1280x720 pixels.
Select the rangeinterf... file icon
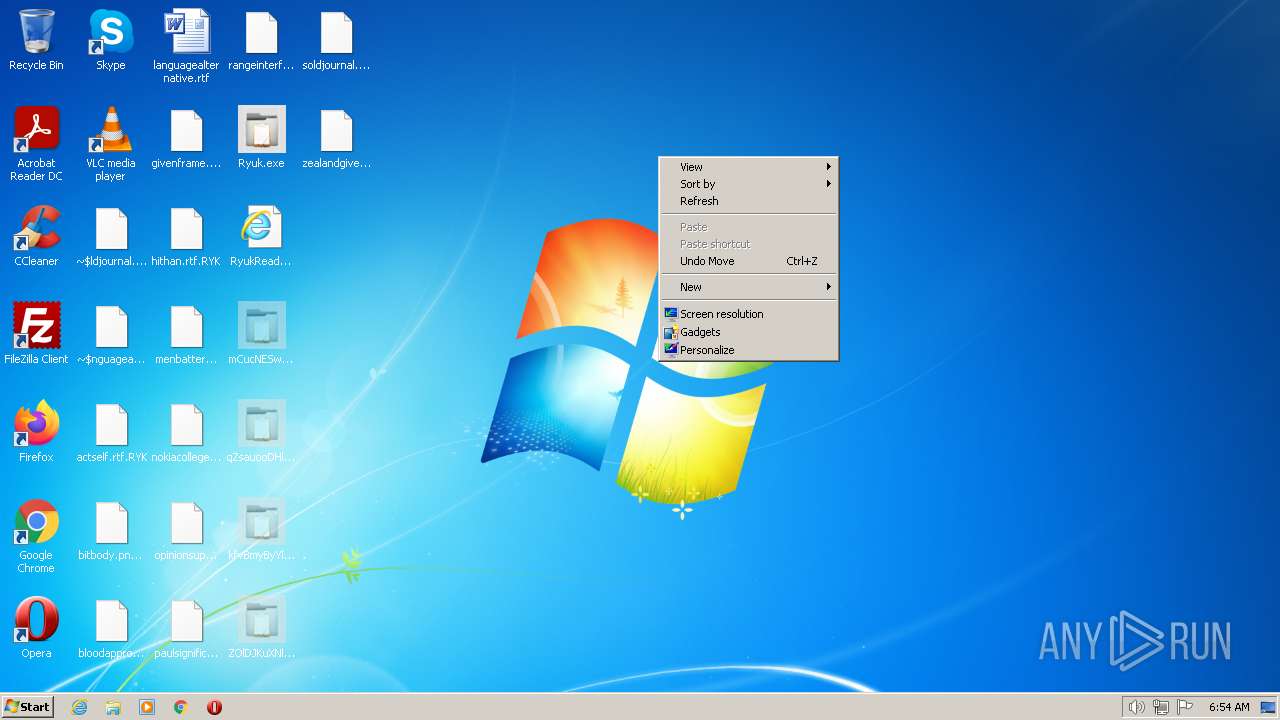pyautogui.click(x=261, y=40)
